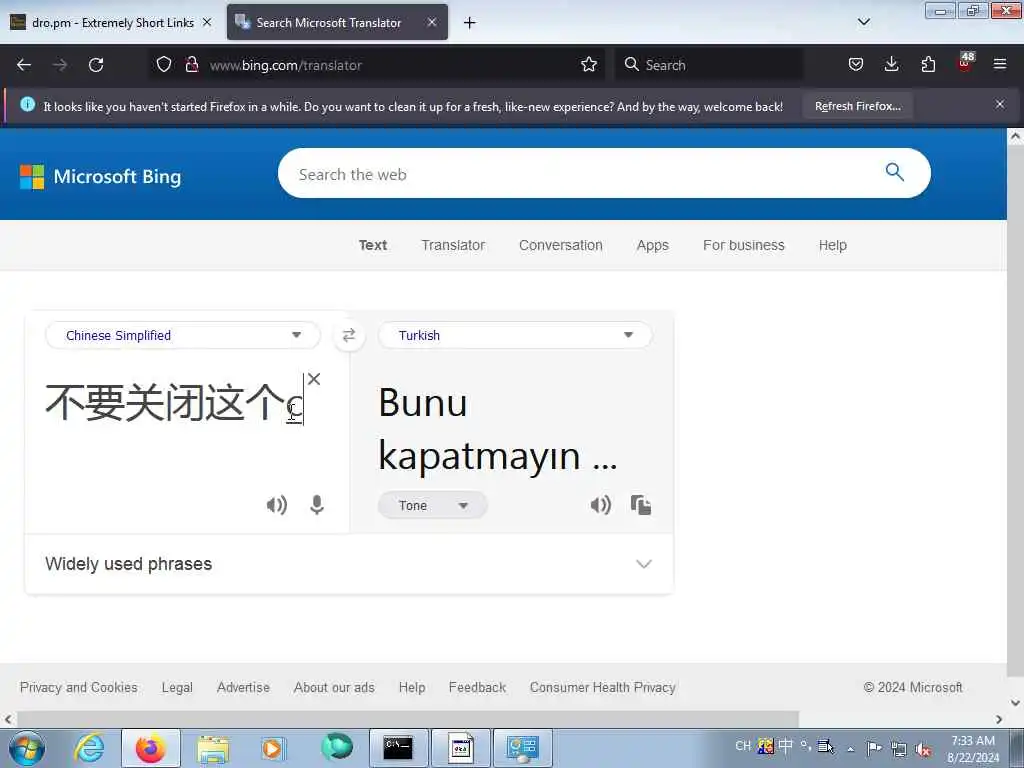
Task: Open Firefox from the taskbar
Action: (151, 748)
